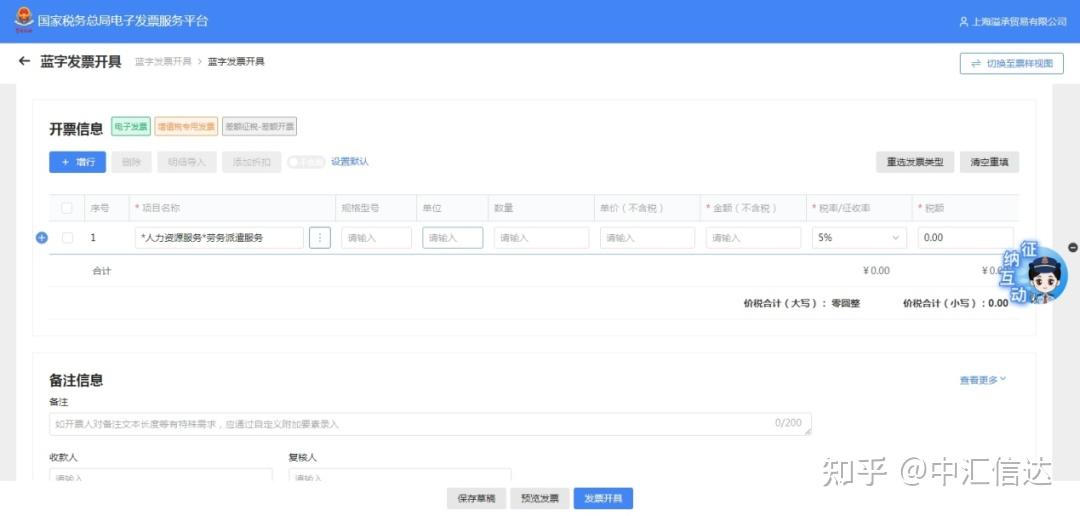Screen dimensions: 1080x516
Task: Focus the 单价(不含税) input
Action: [647, 238]
